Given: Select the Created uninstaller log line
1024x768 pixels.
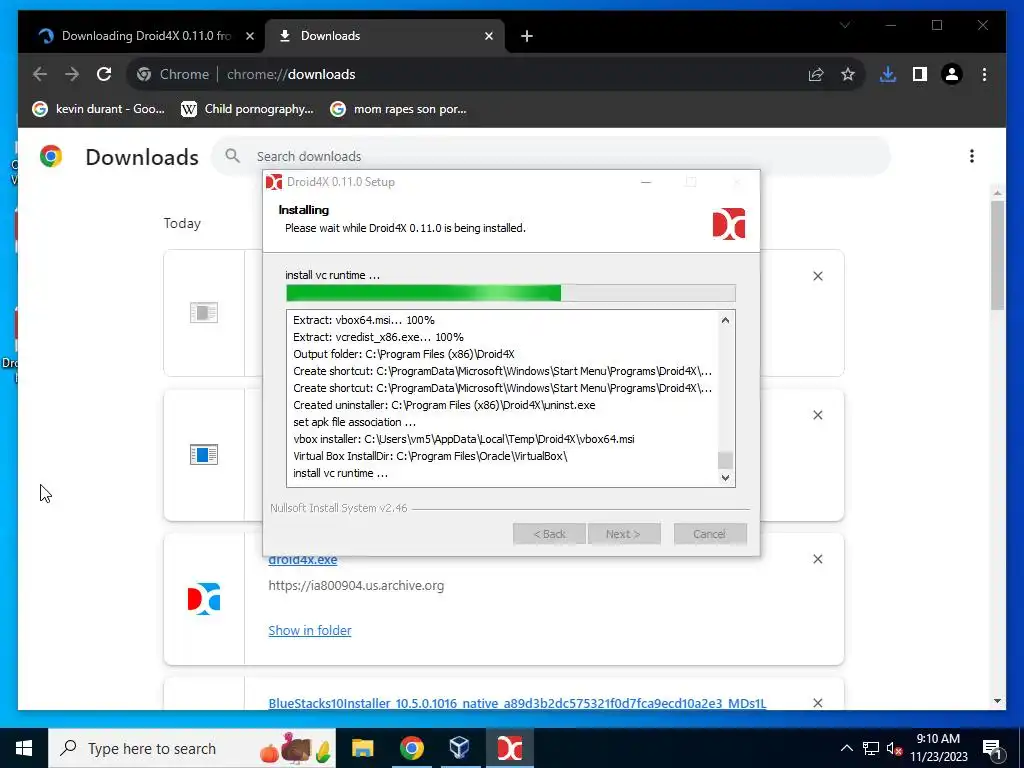Looking at the screenshot, I should (x=445, y=405).
